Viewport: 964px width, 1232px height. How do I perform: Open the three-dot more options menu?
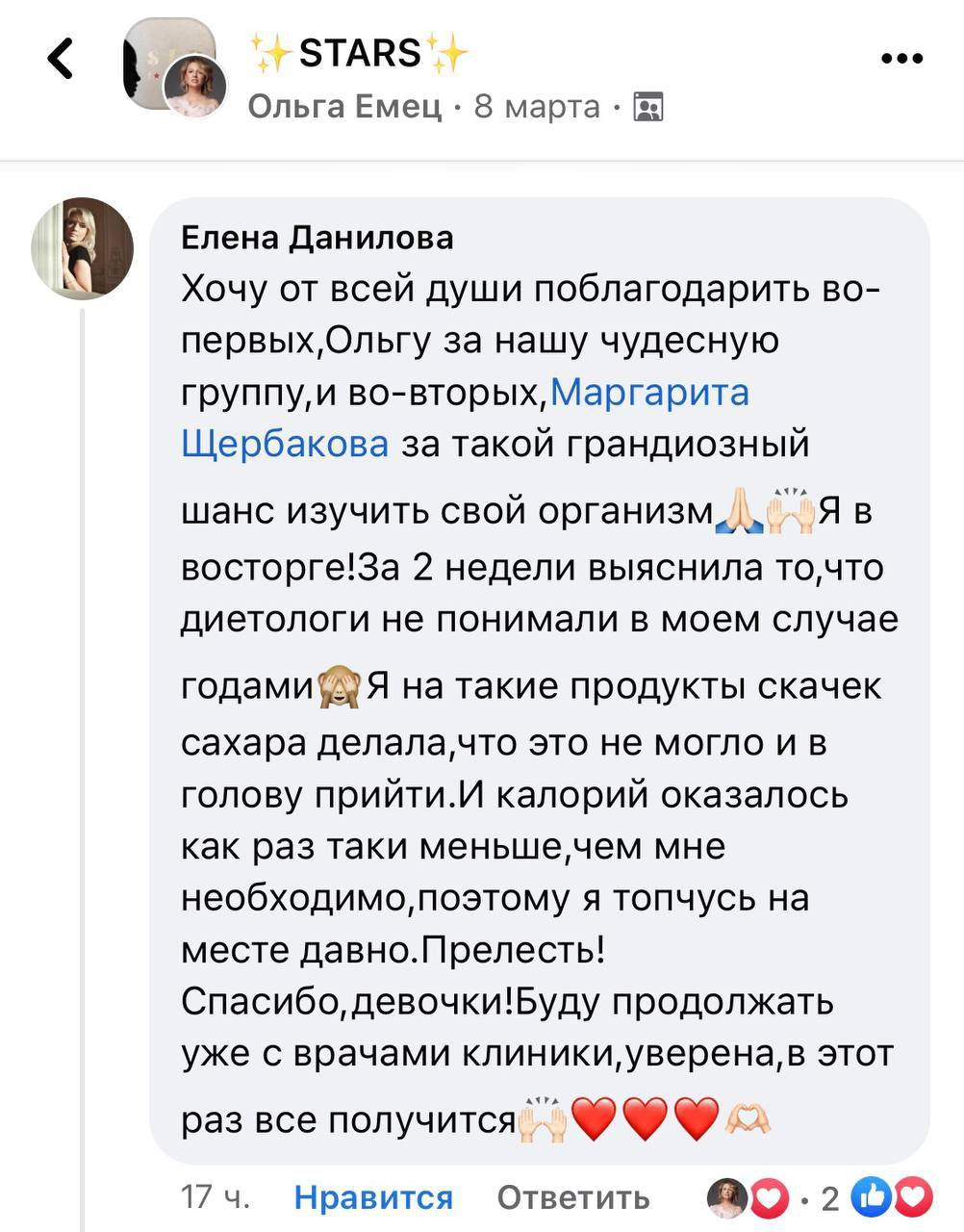point(901,59)
